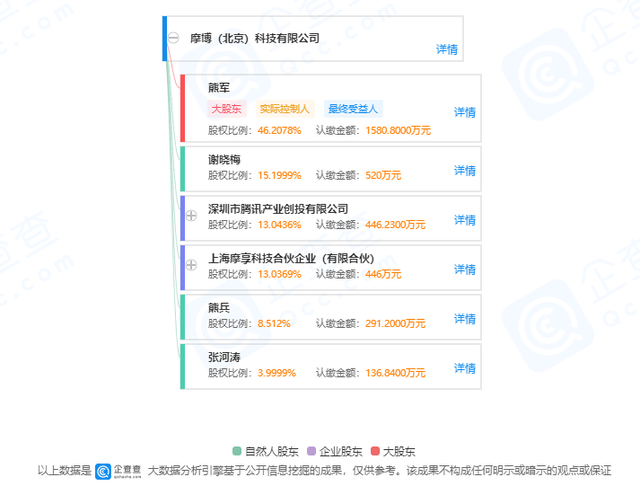Viewport: 640px width, 486px height.
Task: Open 详情 for 摩博（北京）科技有限公司
Action: pyautogui.click(x=447, y=49)
